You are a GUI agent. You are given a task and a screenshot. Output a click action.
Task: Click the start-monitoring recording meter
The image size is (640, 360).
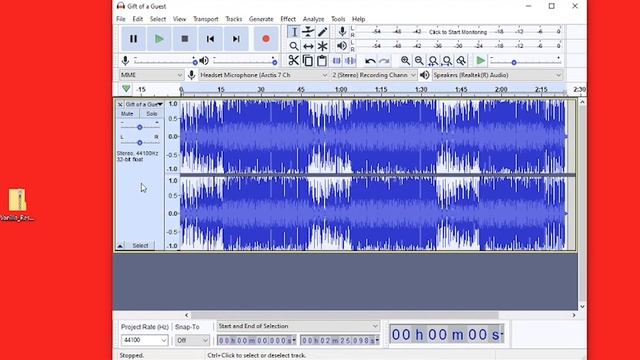[x=458, y=32]
